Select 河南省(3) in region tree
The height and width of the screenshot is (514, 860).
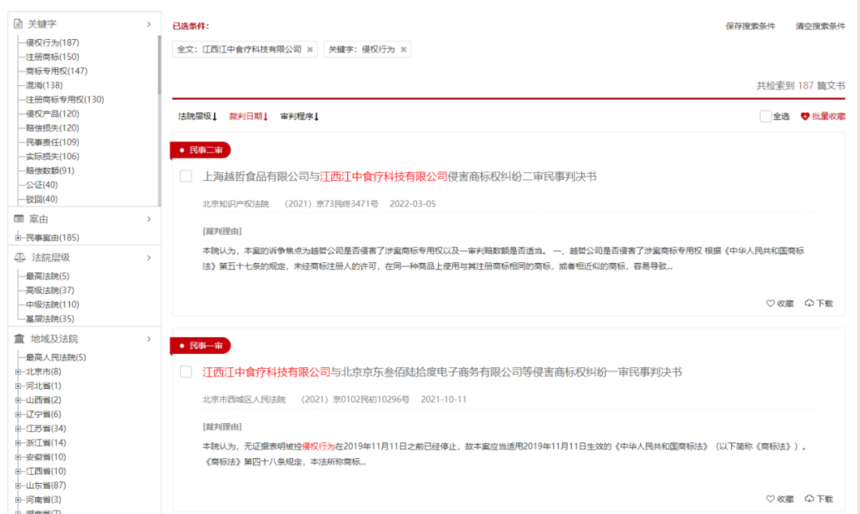coord(44,500)
